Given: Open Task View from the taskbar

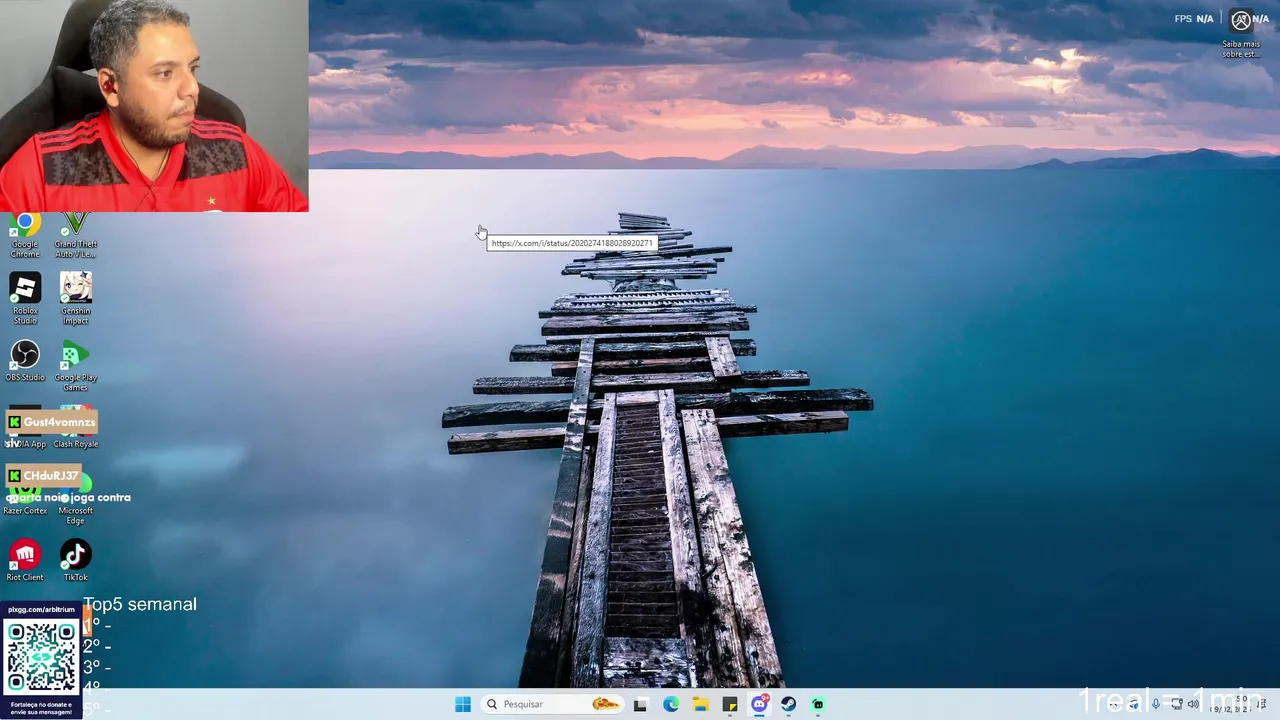Looking at the screenshot, I should click(640, 704).
